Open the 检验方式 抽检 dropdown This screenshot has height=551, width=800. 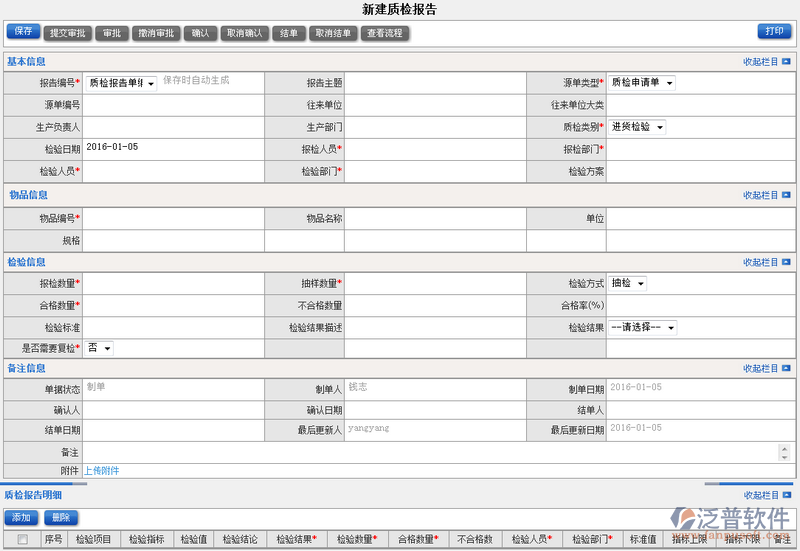pyautogui.click(x=628, y=283)
